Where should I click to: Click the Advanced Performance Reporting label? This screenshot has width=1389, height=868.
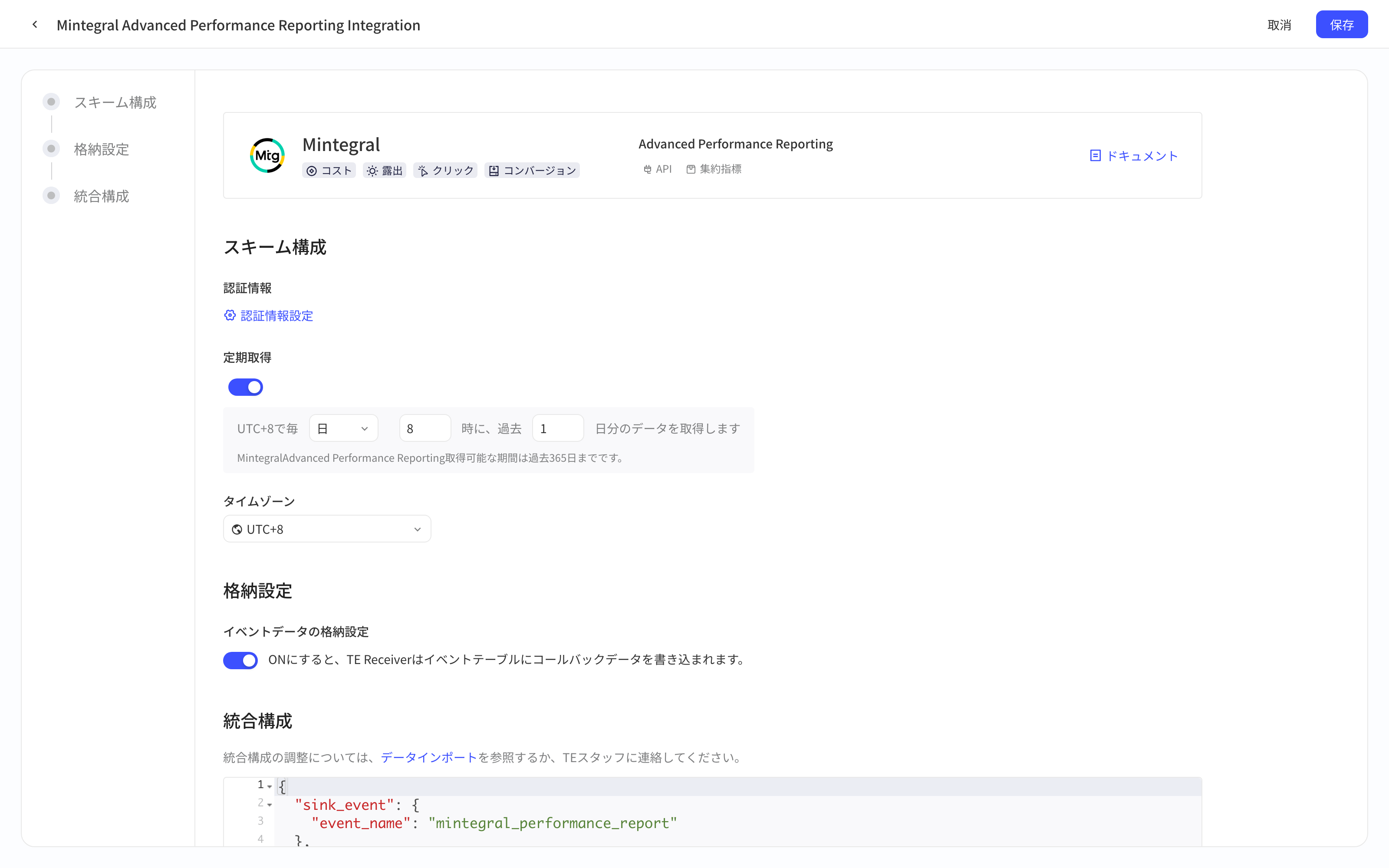(x=736, y=144)
